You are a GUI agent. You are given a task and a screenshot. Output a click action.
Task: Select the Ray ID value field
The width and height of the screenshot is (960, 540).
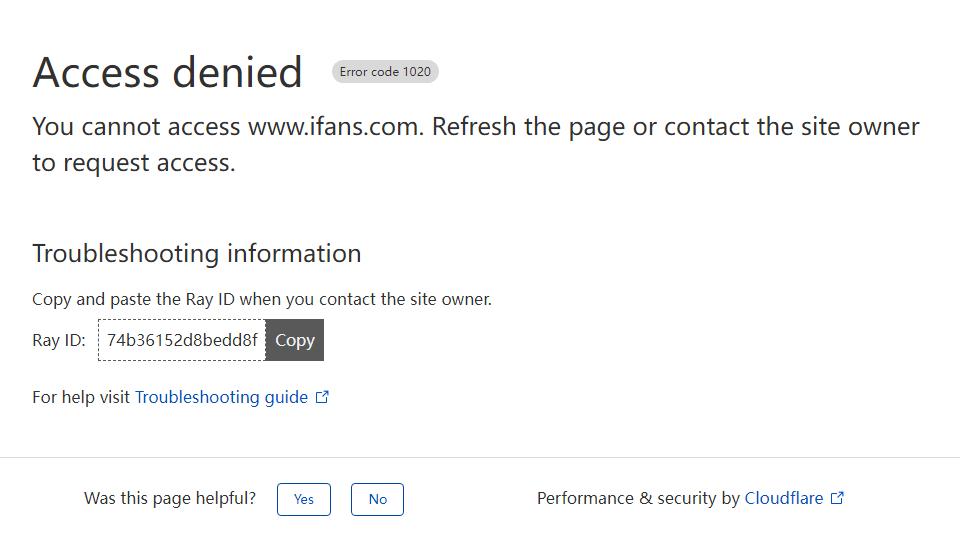pyautogui.click(x=181, y=340)
